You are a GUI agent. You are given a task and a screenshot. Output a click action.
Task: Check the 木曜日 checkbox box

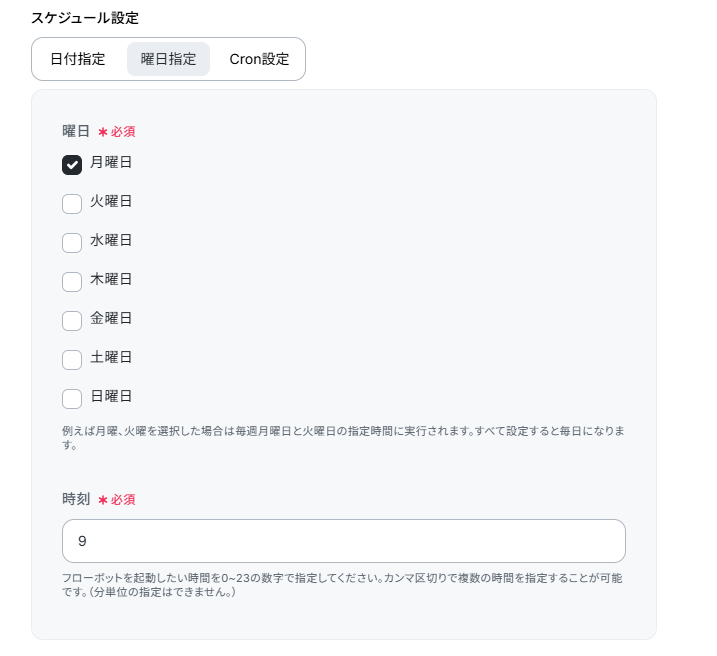pos(72,282)
